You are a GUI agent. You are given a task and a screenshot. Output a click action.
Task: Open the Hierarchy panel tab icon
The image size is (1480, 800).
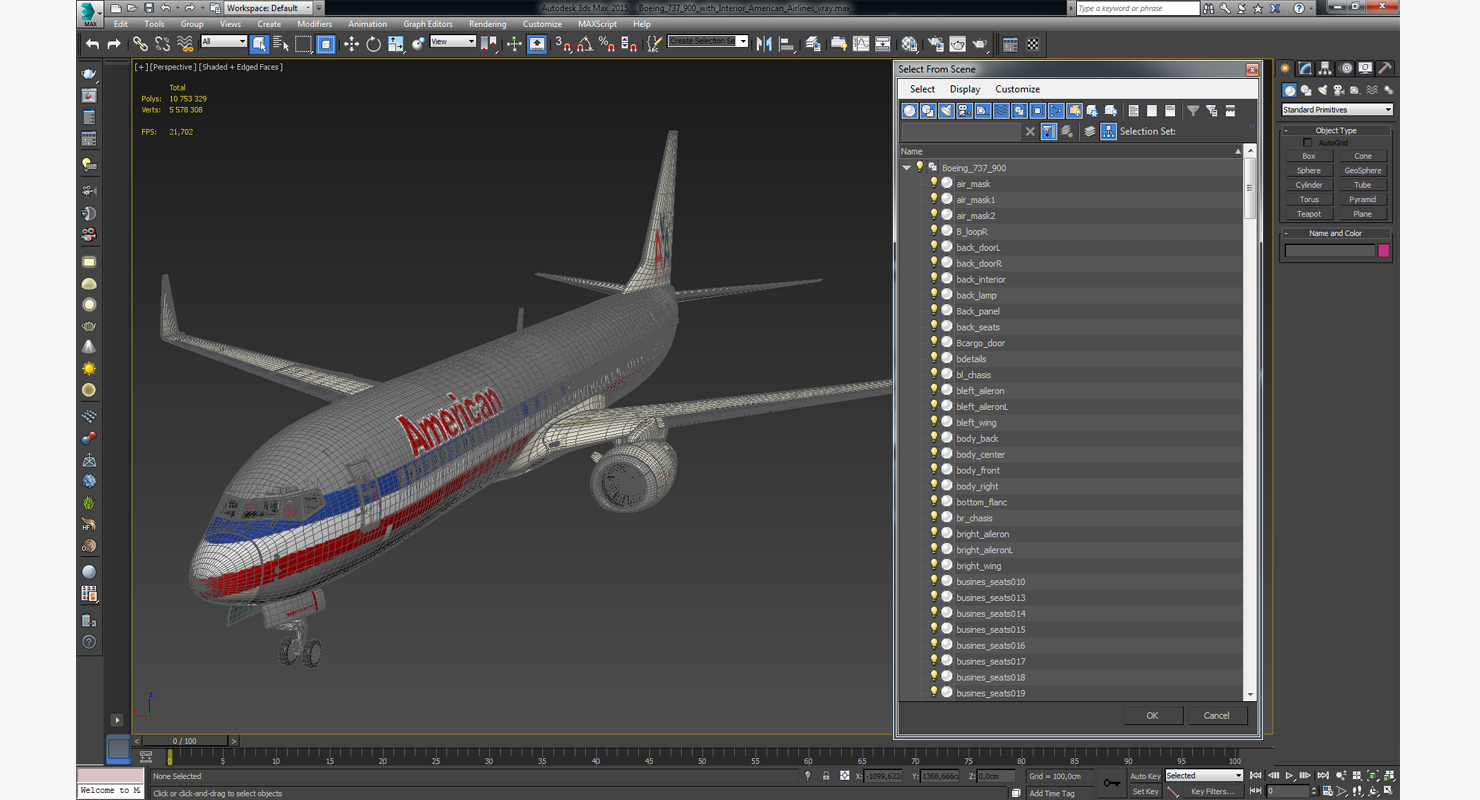coord(1325,69)
